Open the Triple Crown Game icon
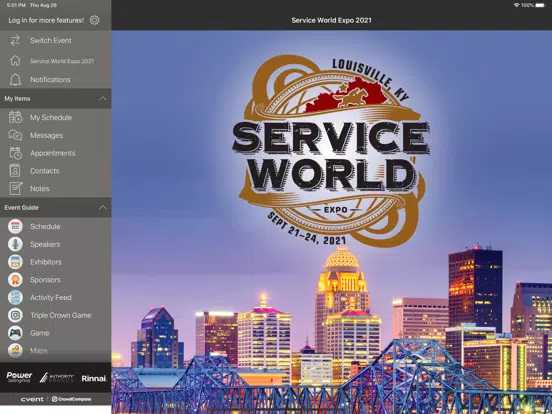Image resolution: width=552 pixels, height=414 pixels. click(x=15, y=315)
